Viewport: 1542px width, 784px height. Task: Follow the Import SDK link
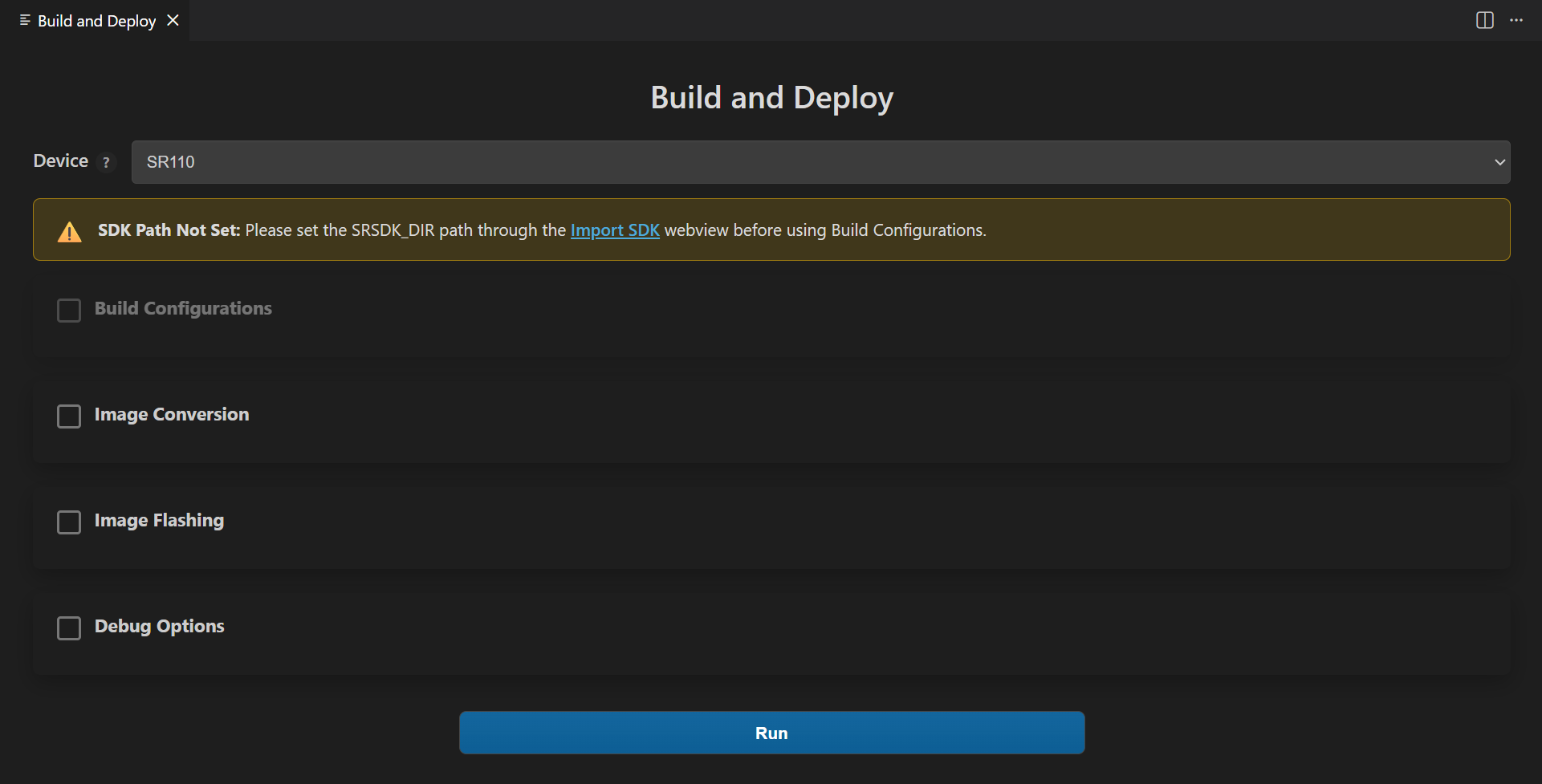point(614,230)
